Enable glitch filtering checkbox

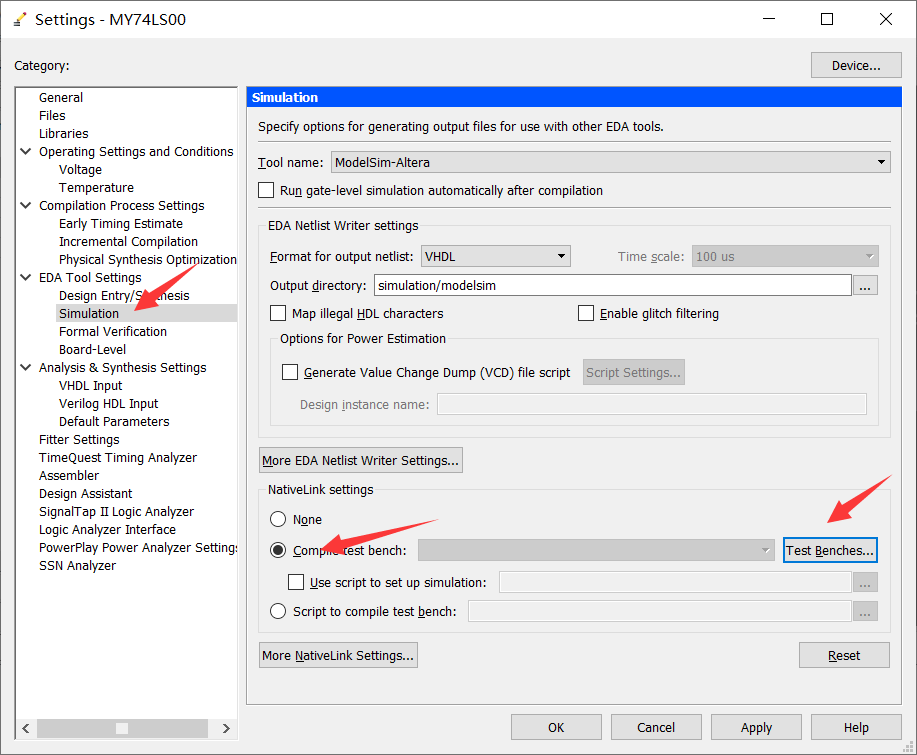tap(585, 313)
